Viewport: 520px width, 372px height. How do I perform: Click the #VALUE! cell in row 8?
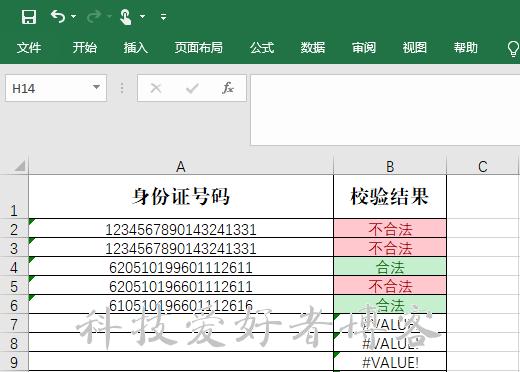390,343
